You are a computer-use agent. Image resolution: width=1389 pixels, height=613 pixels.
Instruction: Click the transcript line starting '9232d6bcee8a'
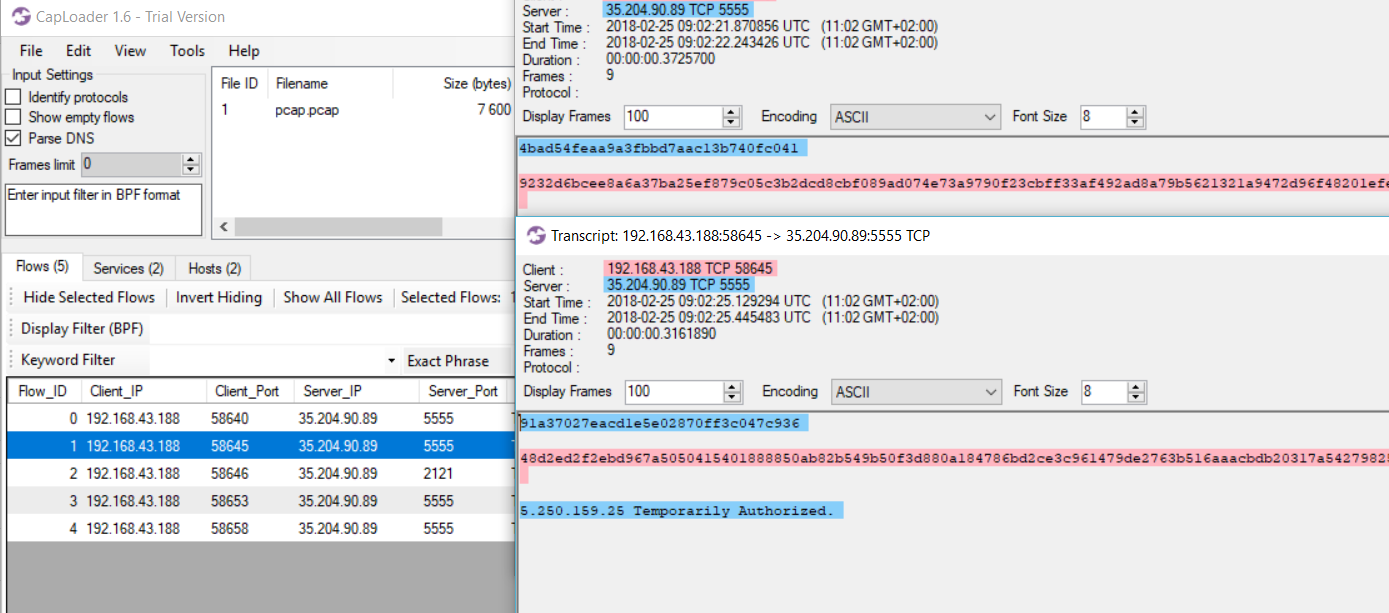[x=954, y=184]
